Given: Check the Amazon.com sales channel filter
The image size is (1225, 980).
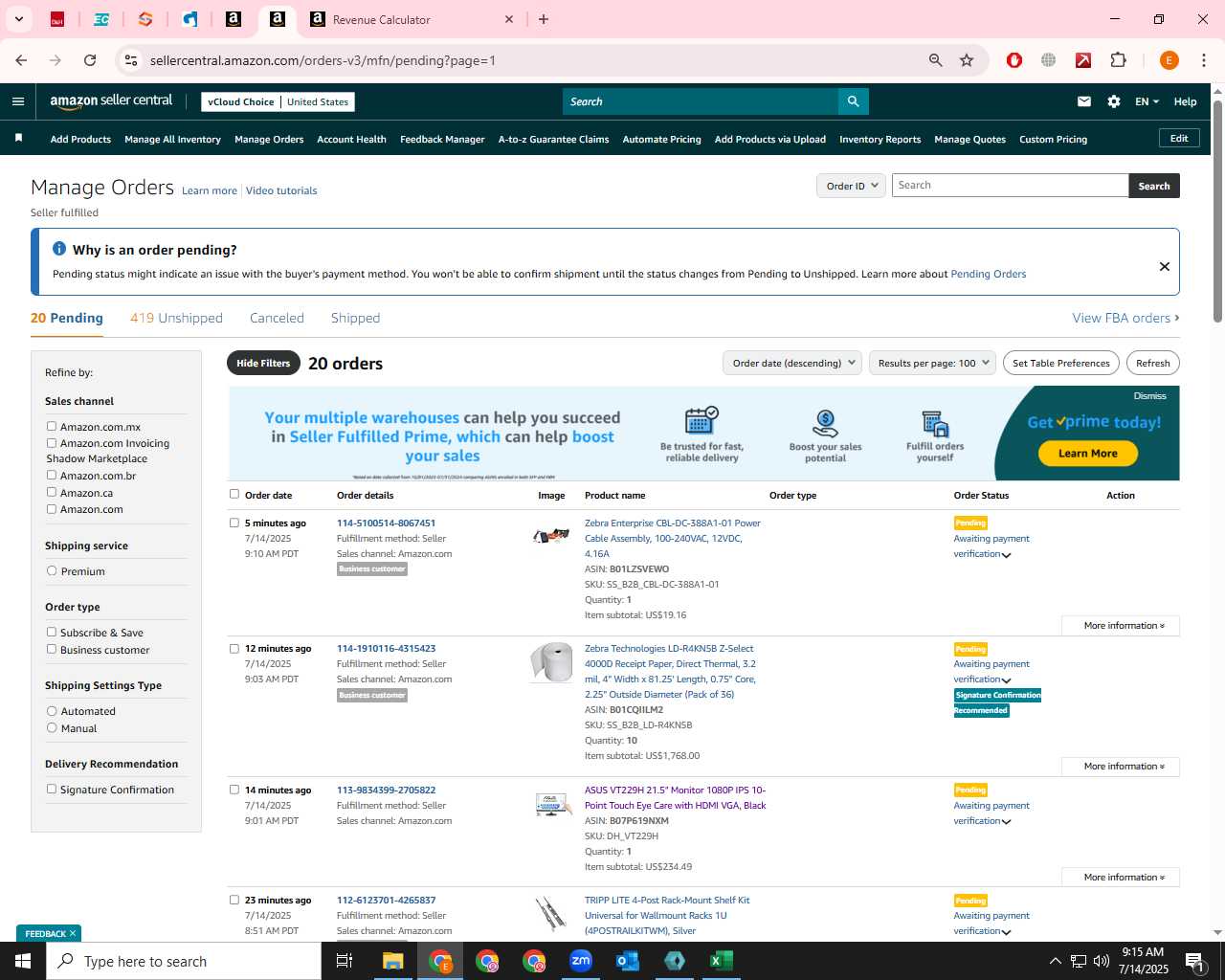Looking at the screenshot, I should [x=52, y=509].
